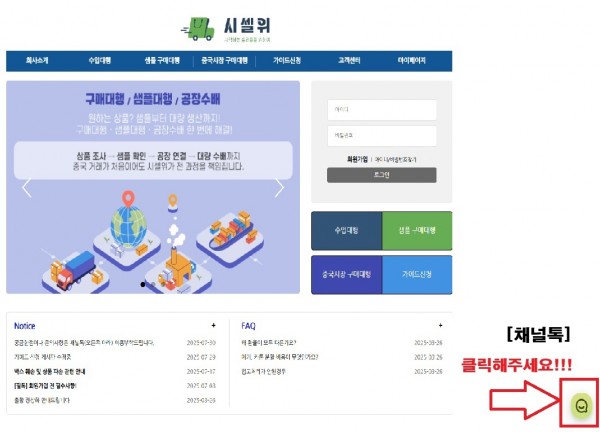Select the first carousel dot indicator
The height and width of the screenshot is (432, 600).
point(143,284)
